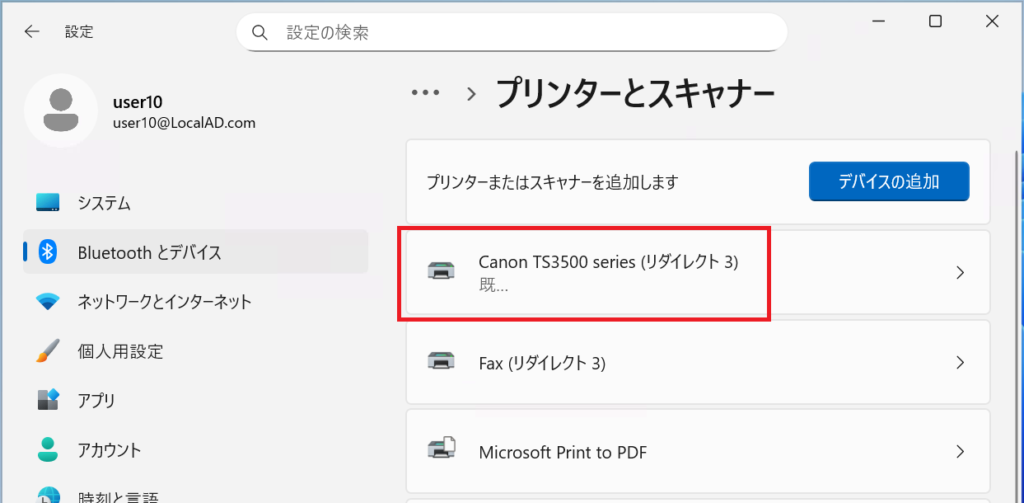Click the Accounts person icon

tap(48, 449)
